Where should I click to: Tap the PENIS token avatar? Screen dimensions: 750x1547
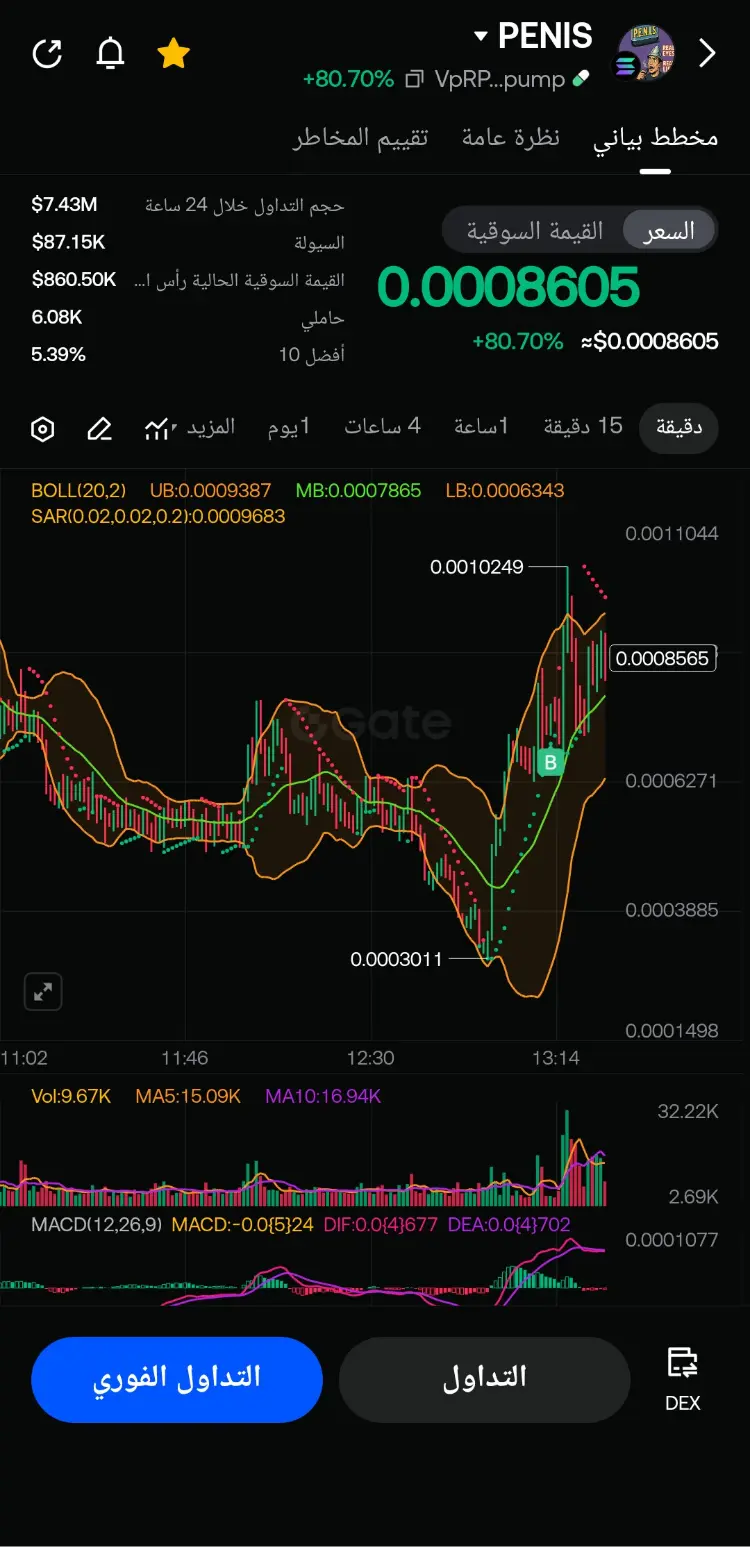[x=645, y=53]
